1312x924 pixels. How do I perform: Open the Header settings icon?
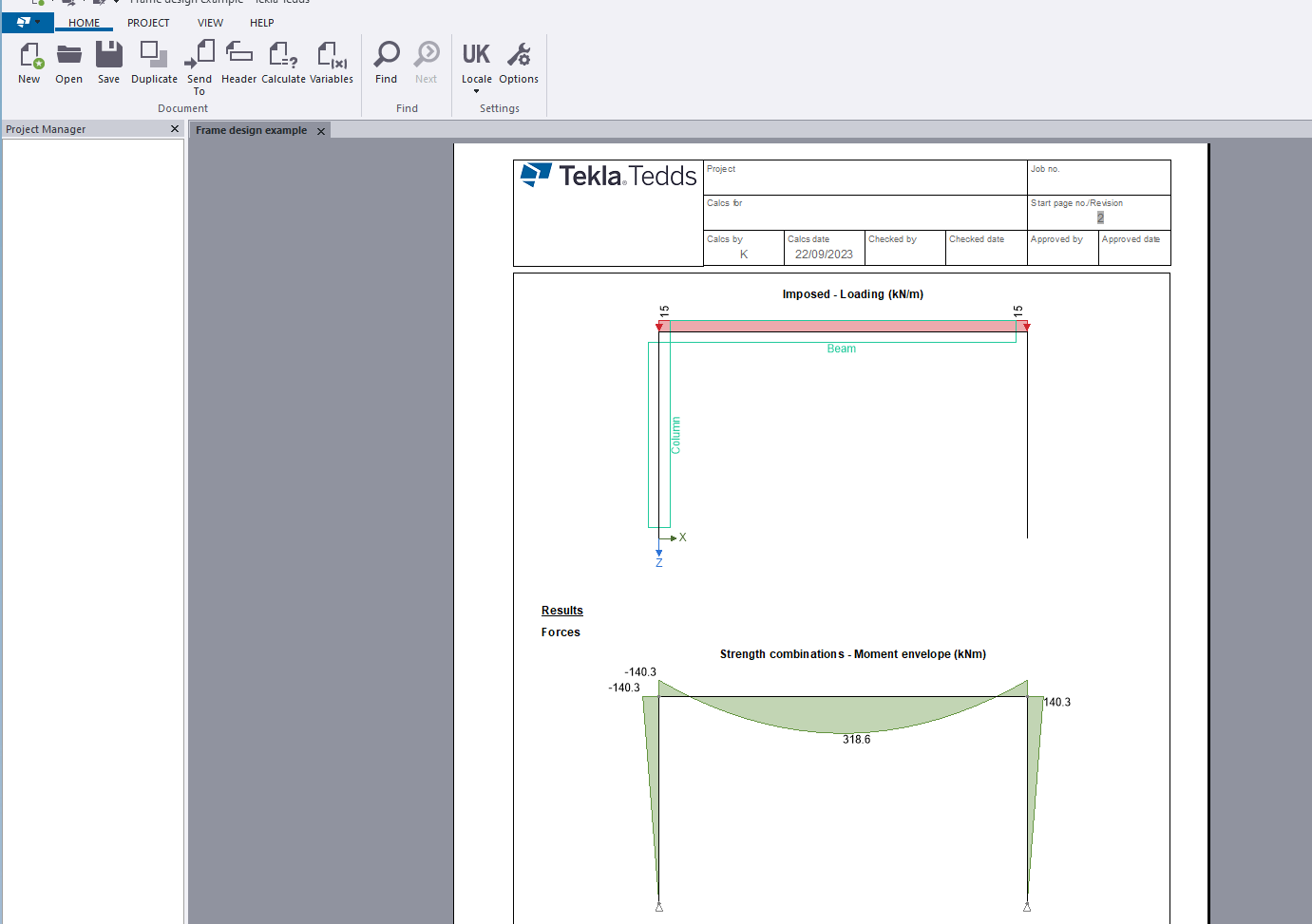tap(238, 63)
